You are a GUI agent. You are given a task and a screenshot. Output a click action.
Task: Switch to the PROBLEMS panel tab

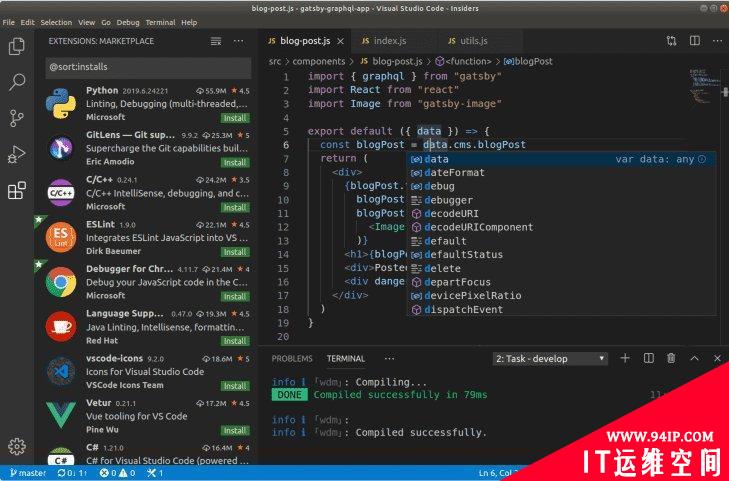coord(292,359)
